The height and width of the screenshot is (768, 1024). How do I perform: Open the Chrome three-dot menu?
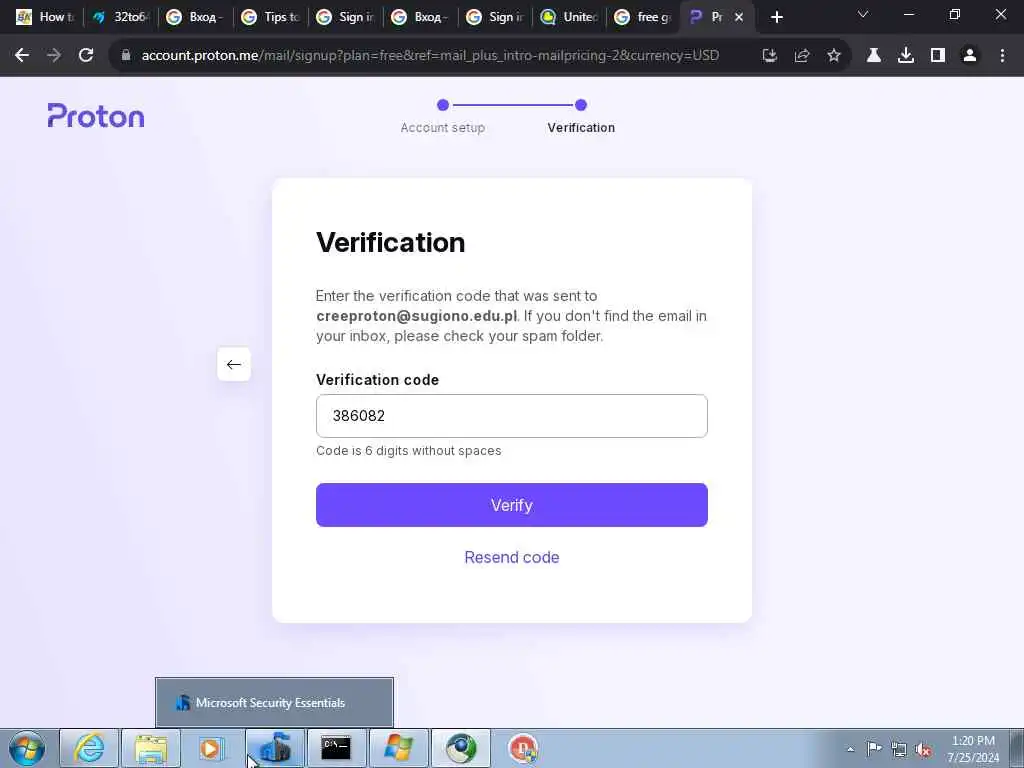1002,56
